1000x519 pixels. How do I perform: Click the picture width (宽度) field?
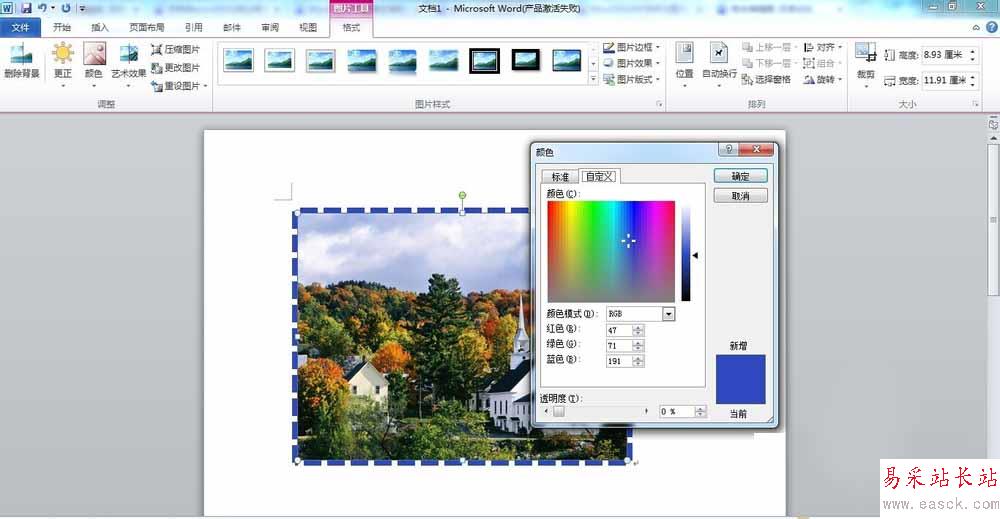pos(945,80)
